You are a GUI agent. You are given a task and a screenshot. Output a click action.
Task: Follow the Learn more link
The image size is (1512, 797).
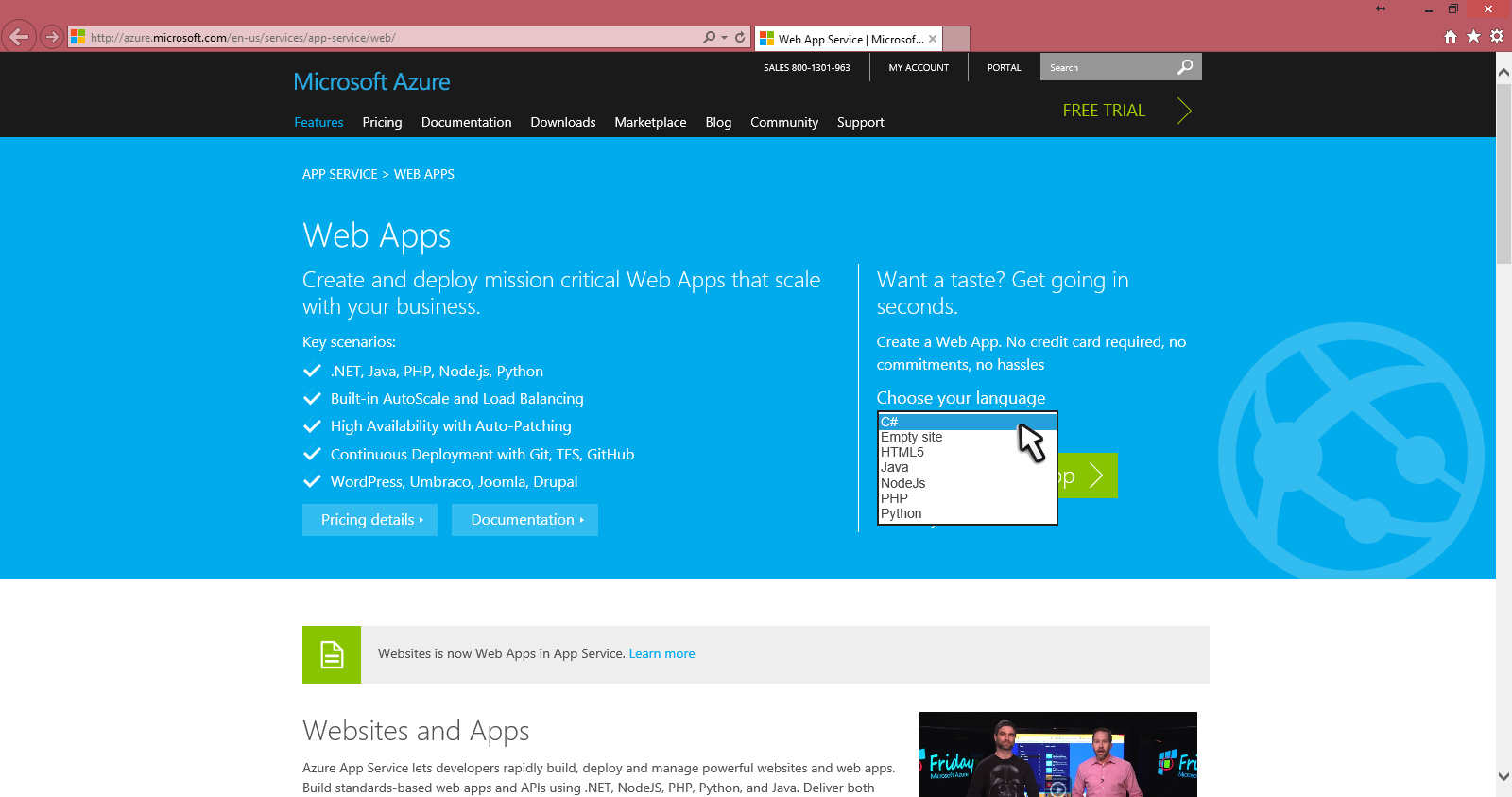[x=661, y=653]
